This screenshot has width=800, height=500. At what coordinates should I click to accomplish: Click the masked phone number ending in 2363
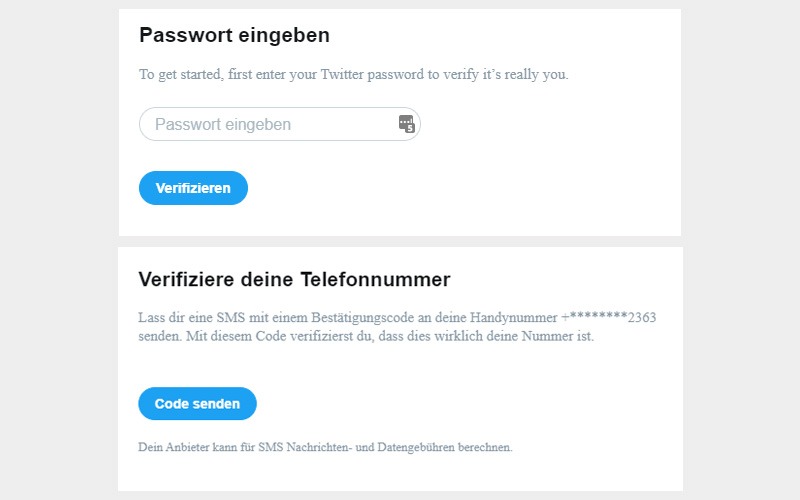tap(609, 317)
